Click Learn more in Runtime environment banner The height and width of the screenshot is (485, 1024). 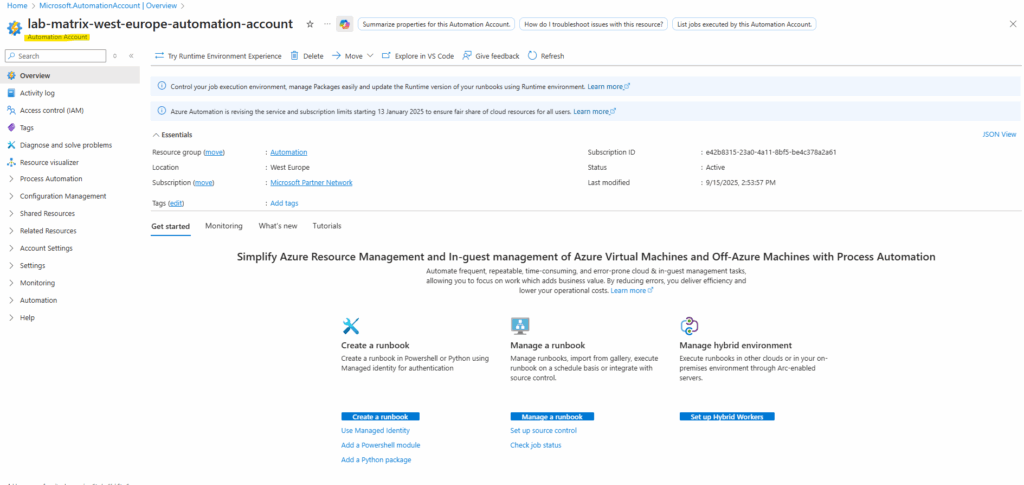(609, 86)
